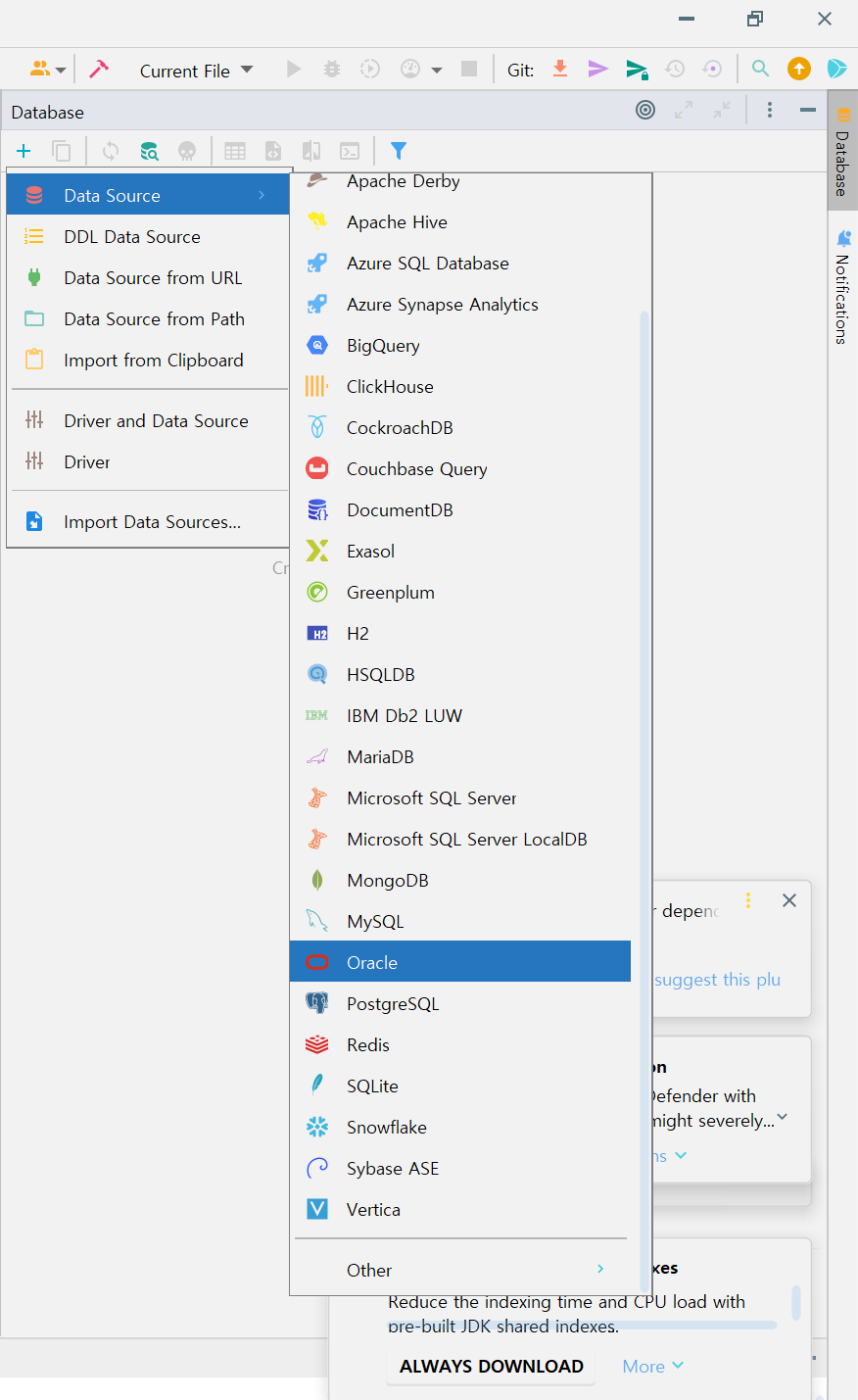858x1400 pixels.
Task: Expand the More link in indexes notification
Action: click(653, 1366)
